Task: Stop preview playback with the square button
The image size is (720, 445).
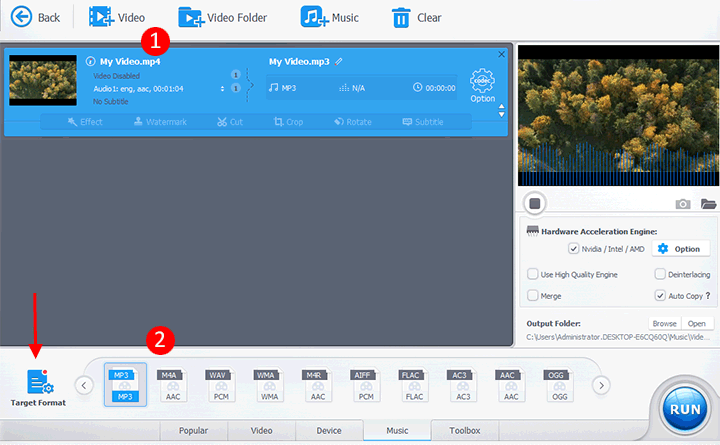Action: [534, 203]
